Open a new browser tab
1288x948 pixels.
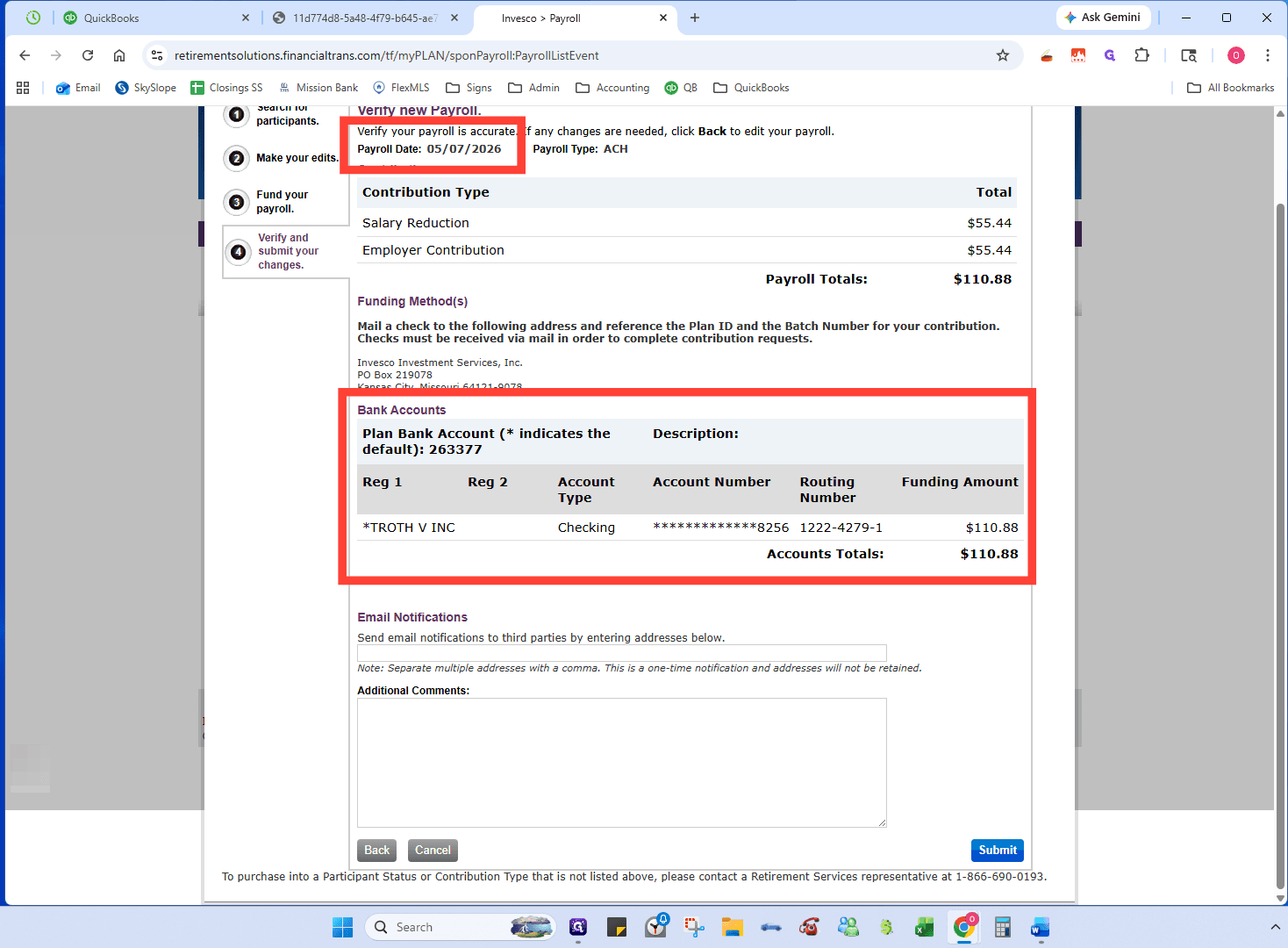click(695, 18)
